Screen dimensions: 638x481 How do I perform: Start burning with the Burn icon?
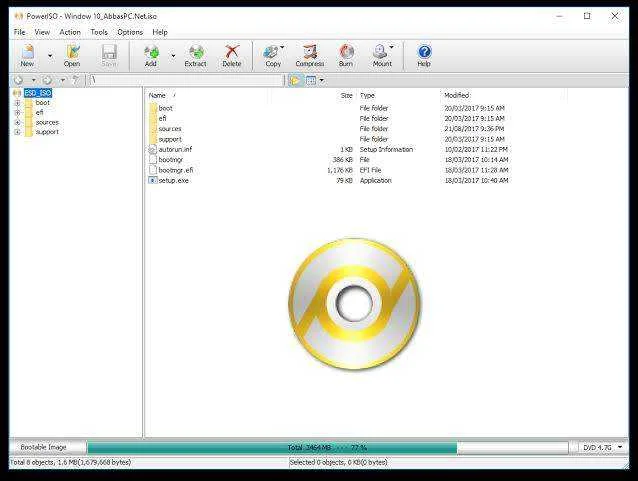click(346, 56)
